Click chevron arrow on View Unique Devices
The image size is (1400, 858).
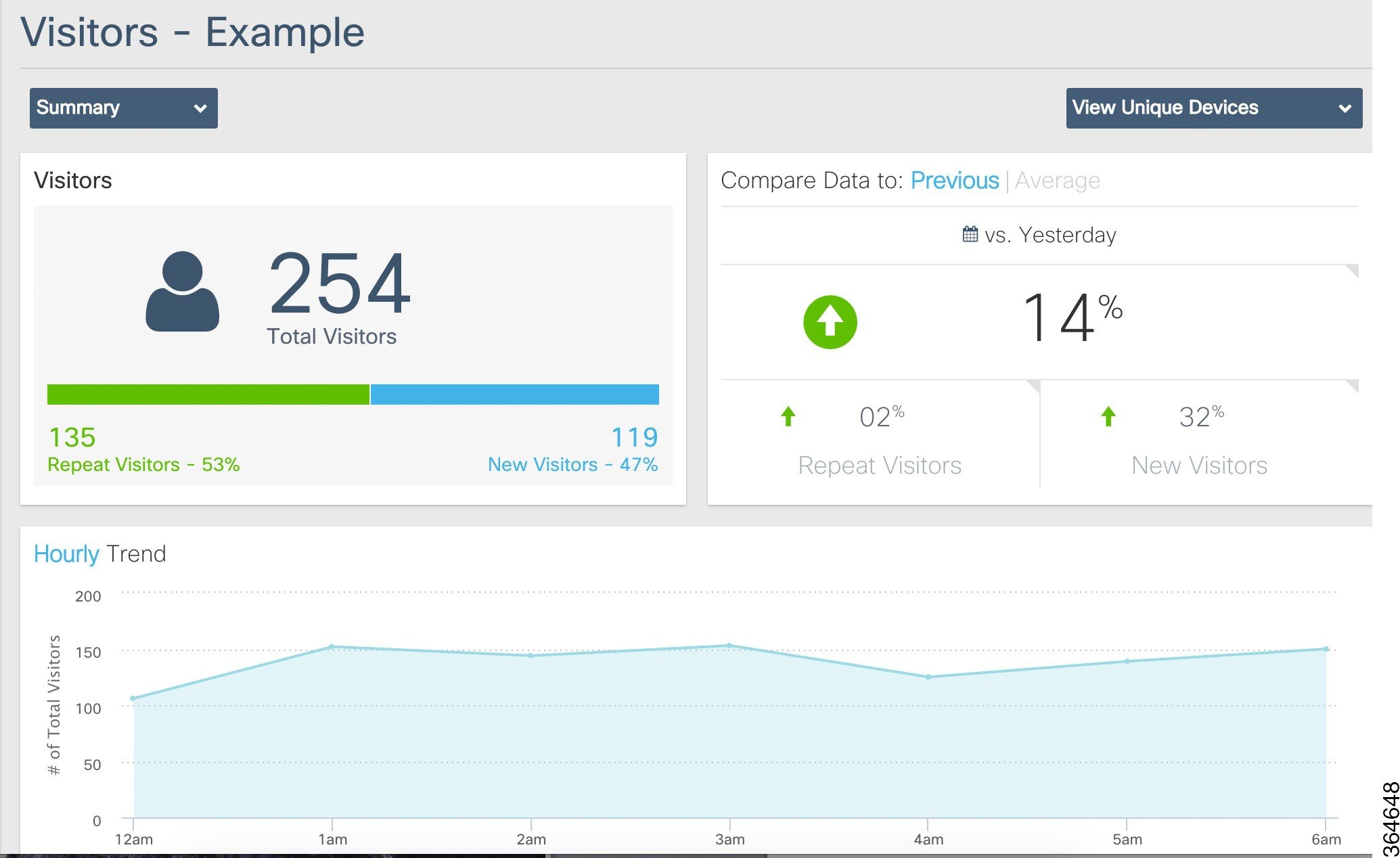pyautogui.click(x=1345, y=108)
